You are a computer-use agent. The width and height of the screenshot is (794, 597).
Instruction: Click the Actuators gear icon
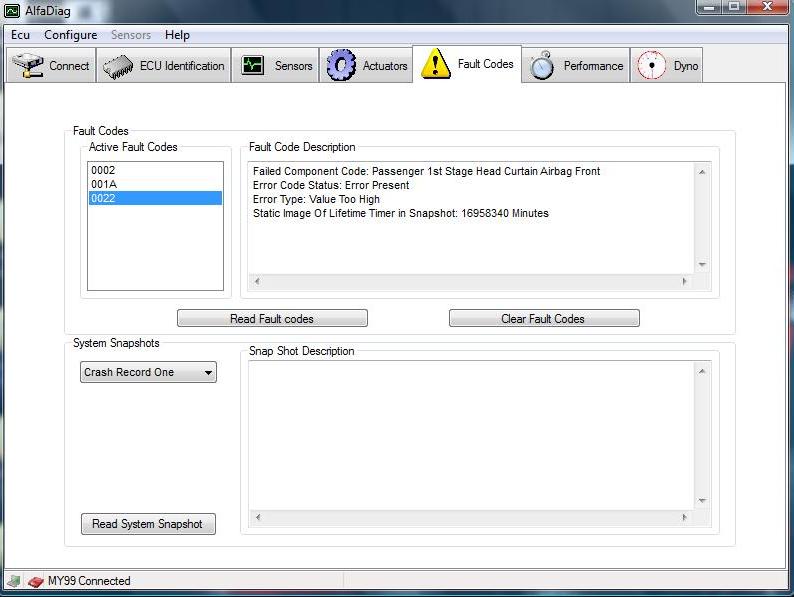[342, 66]
